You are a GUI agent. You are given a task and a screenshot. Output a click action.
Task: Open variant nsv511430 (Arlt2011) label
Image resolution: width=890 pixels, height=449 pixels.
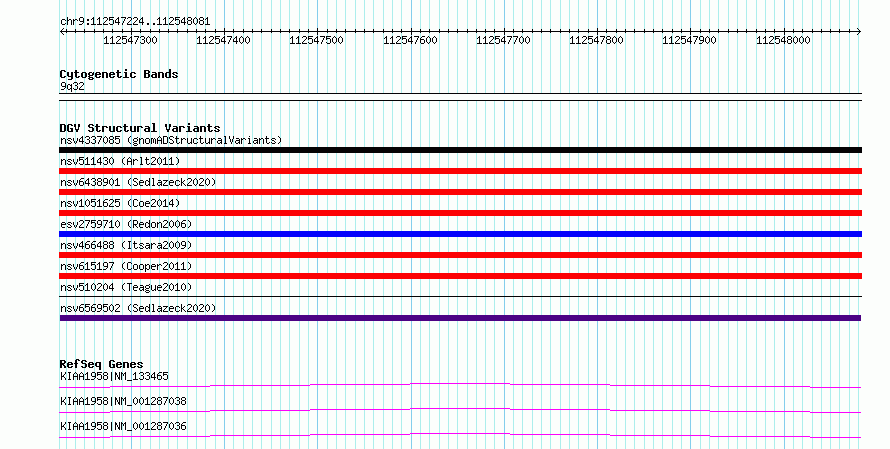120,161
